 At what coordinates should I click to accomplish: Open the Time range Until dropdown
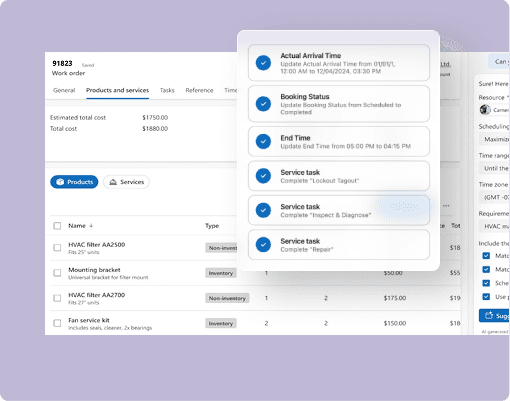coord(494,168)
